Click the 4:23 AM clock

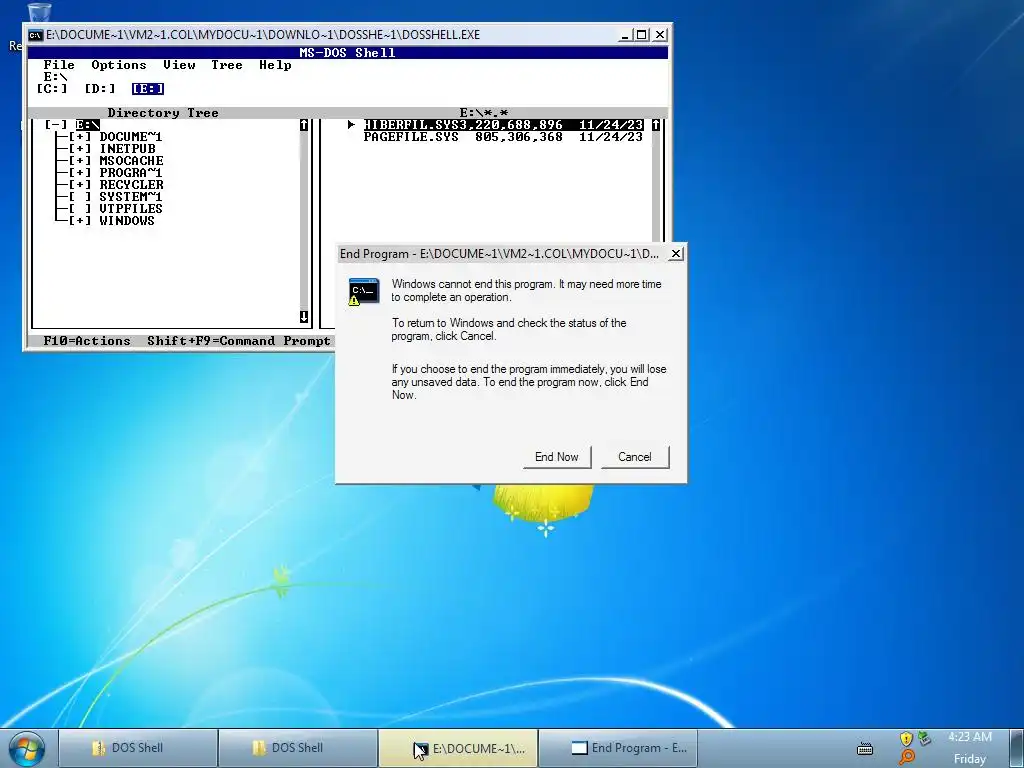click(970, 737)
